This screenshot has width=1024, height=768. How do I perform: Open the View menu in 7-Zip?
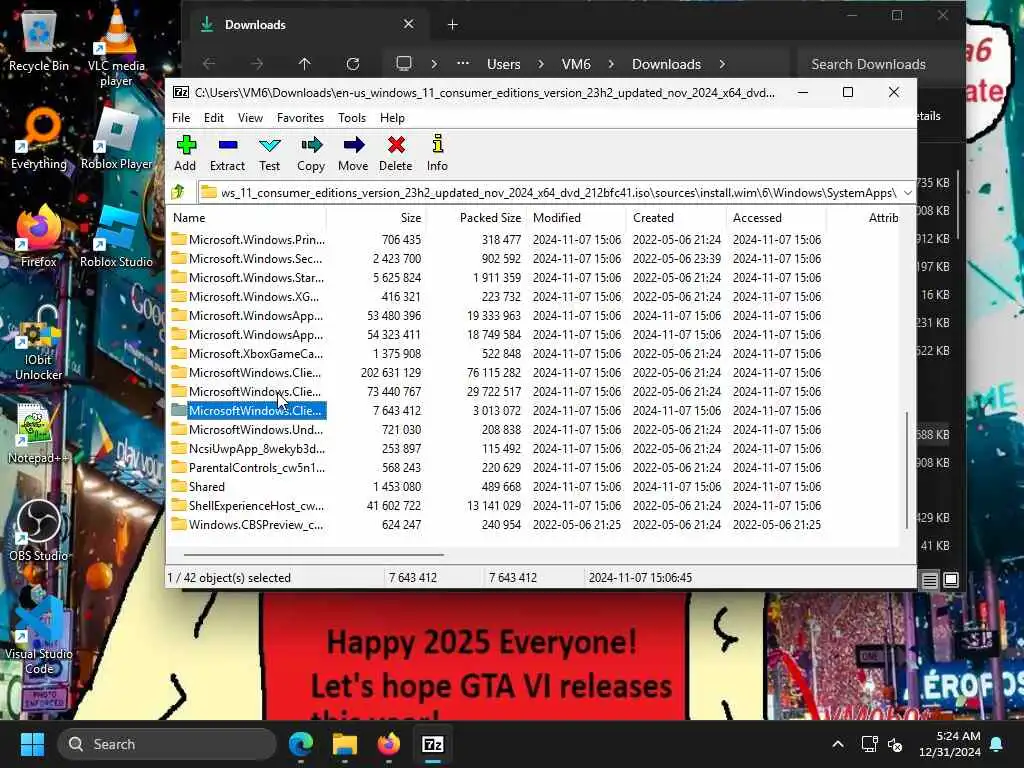[250, 118]
